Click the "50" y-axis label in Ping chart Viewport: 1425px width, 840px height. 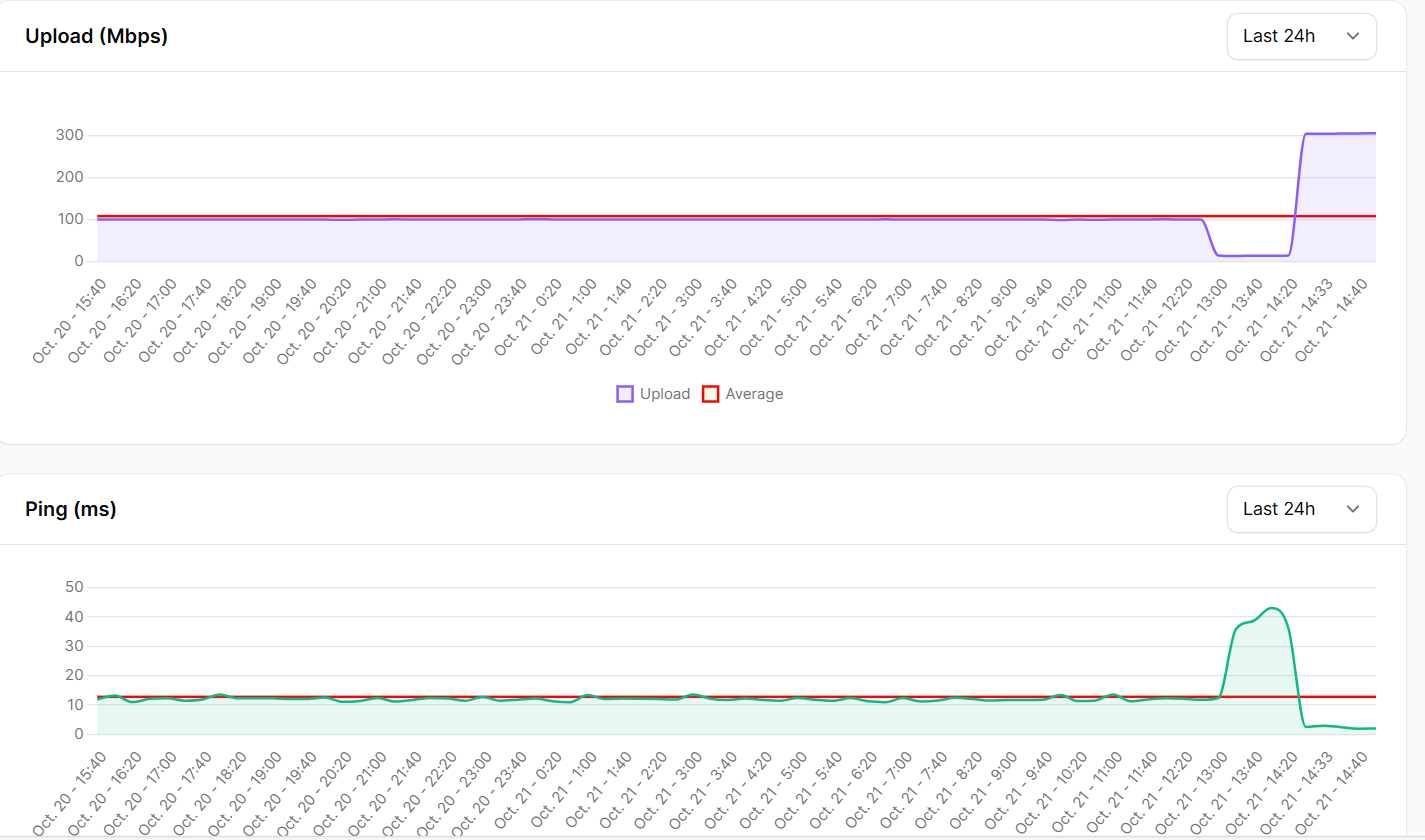[76, 587]
